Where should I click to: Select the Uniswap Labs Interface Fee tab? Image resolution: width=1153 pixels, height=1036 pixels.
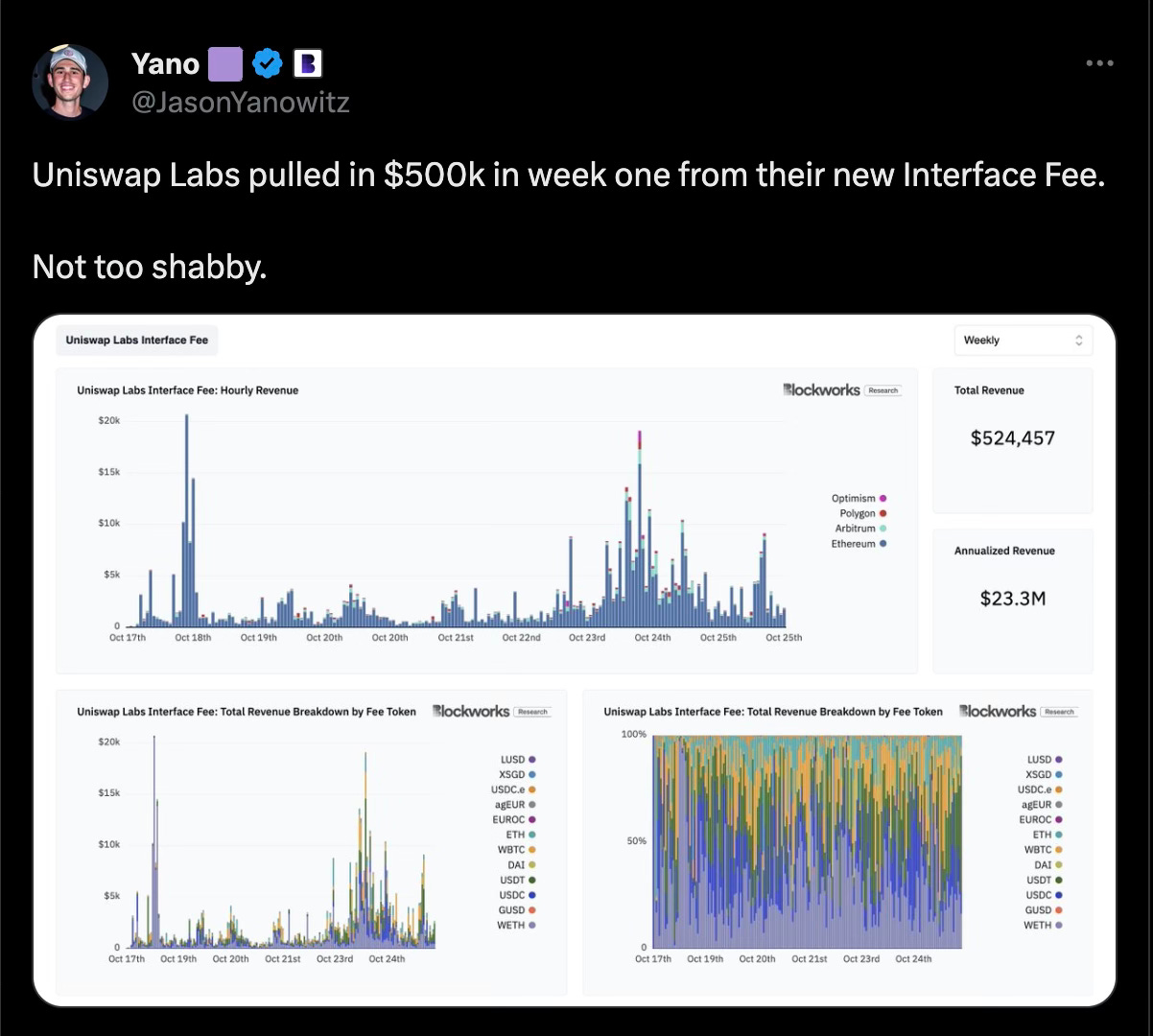click(x=137, y=340)
